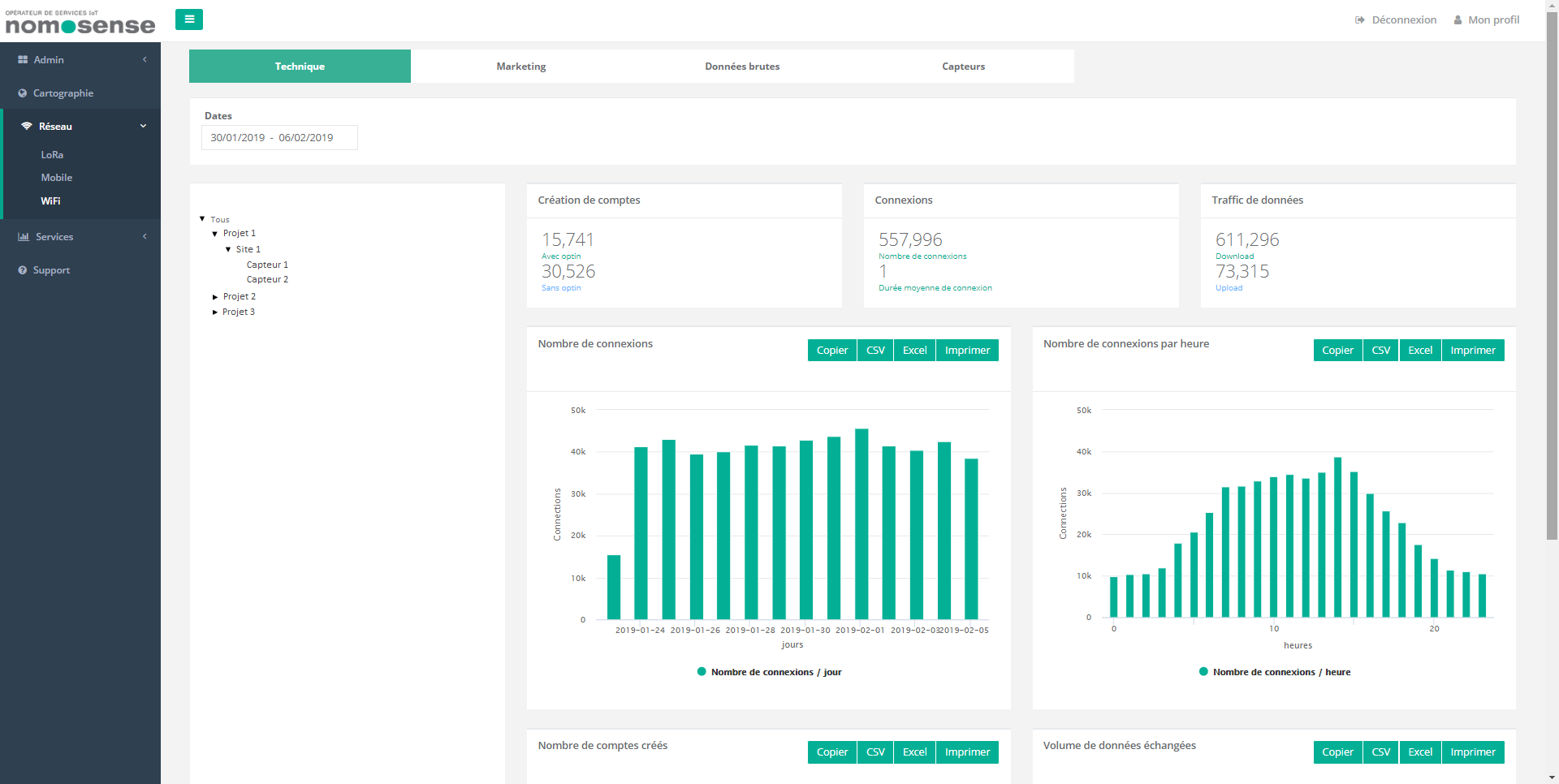Click the Support help icon
Image resolution: width=1559 pixels, height=784 pixels.
click(23, 270)
